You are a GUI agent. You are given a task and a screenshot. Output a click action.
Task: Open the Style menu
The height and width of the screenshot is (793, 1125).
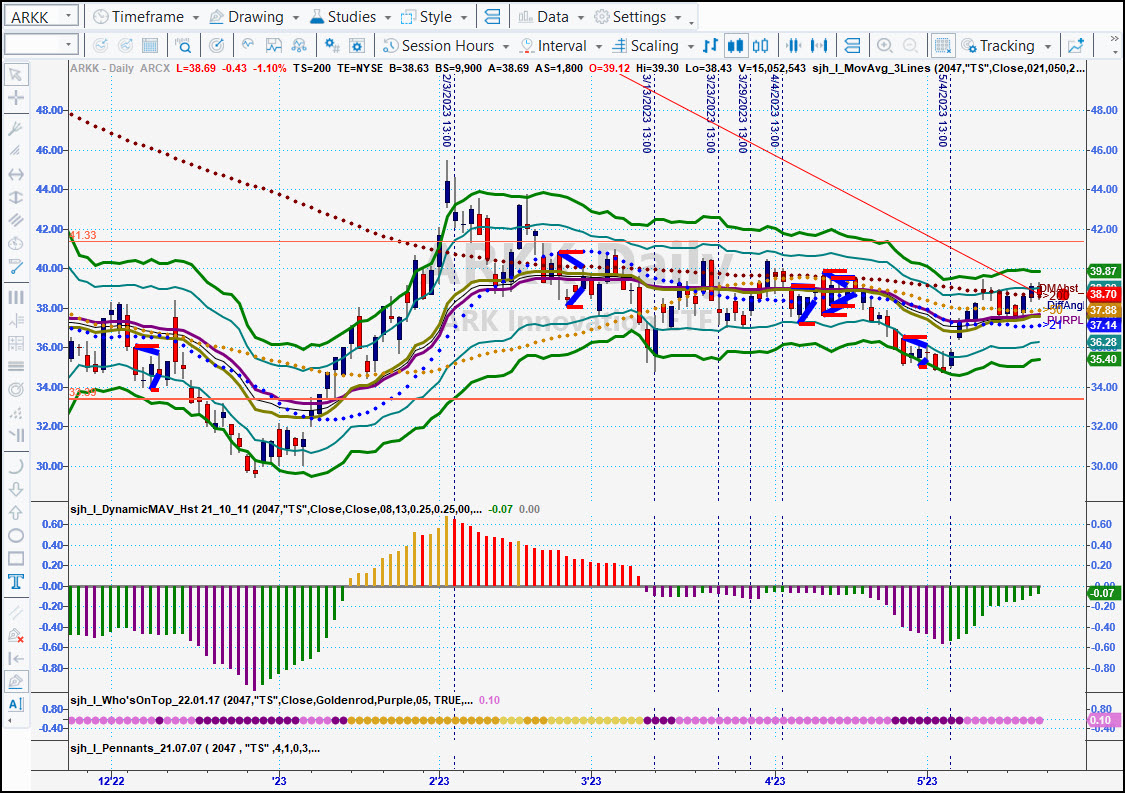[434, 17]
